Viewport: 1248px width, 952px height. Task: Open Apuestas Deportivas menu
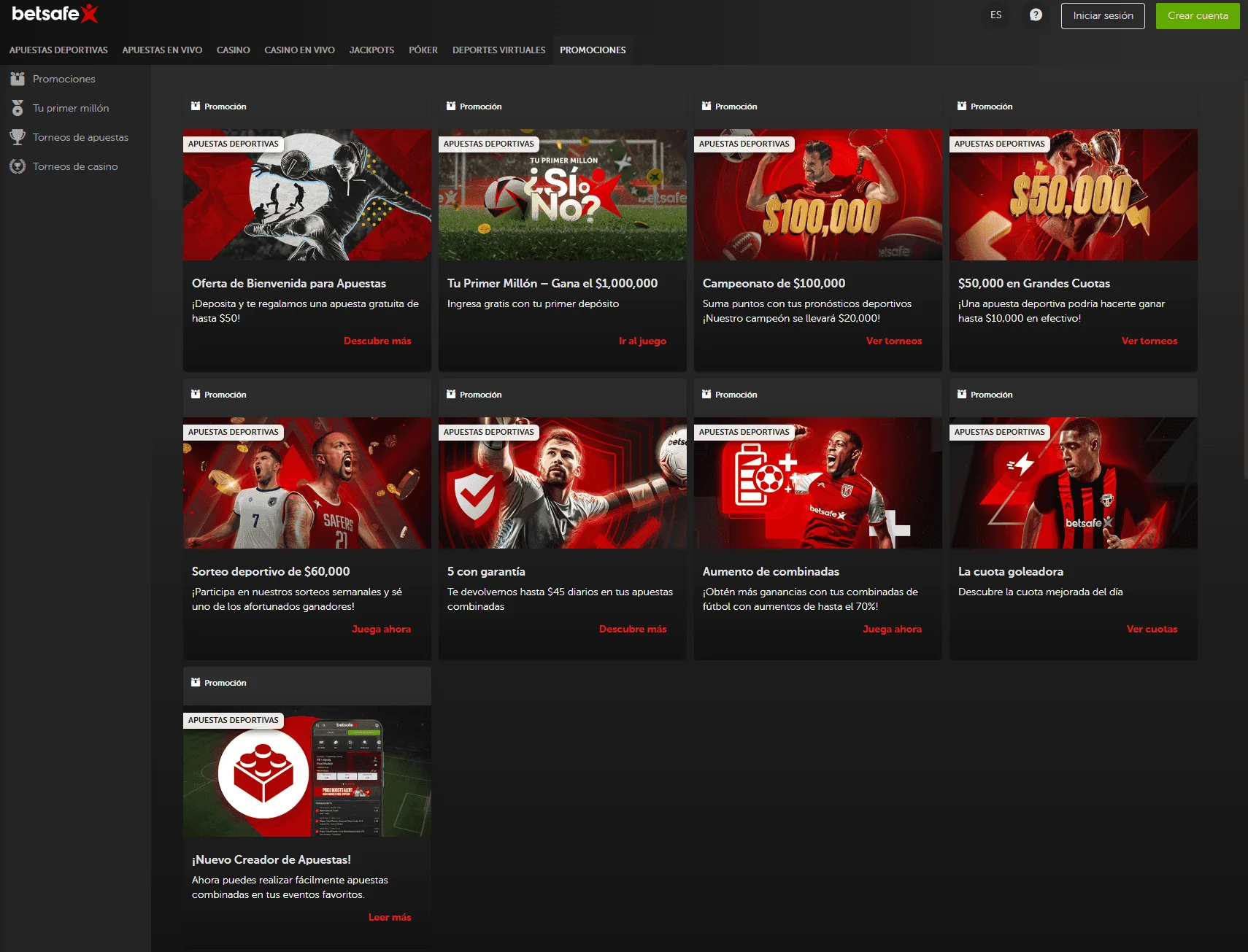[x=58, y=50]
